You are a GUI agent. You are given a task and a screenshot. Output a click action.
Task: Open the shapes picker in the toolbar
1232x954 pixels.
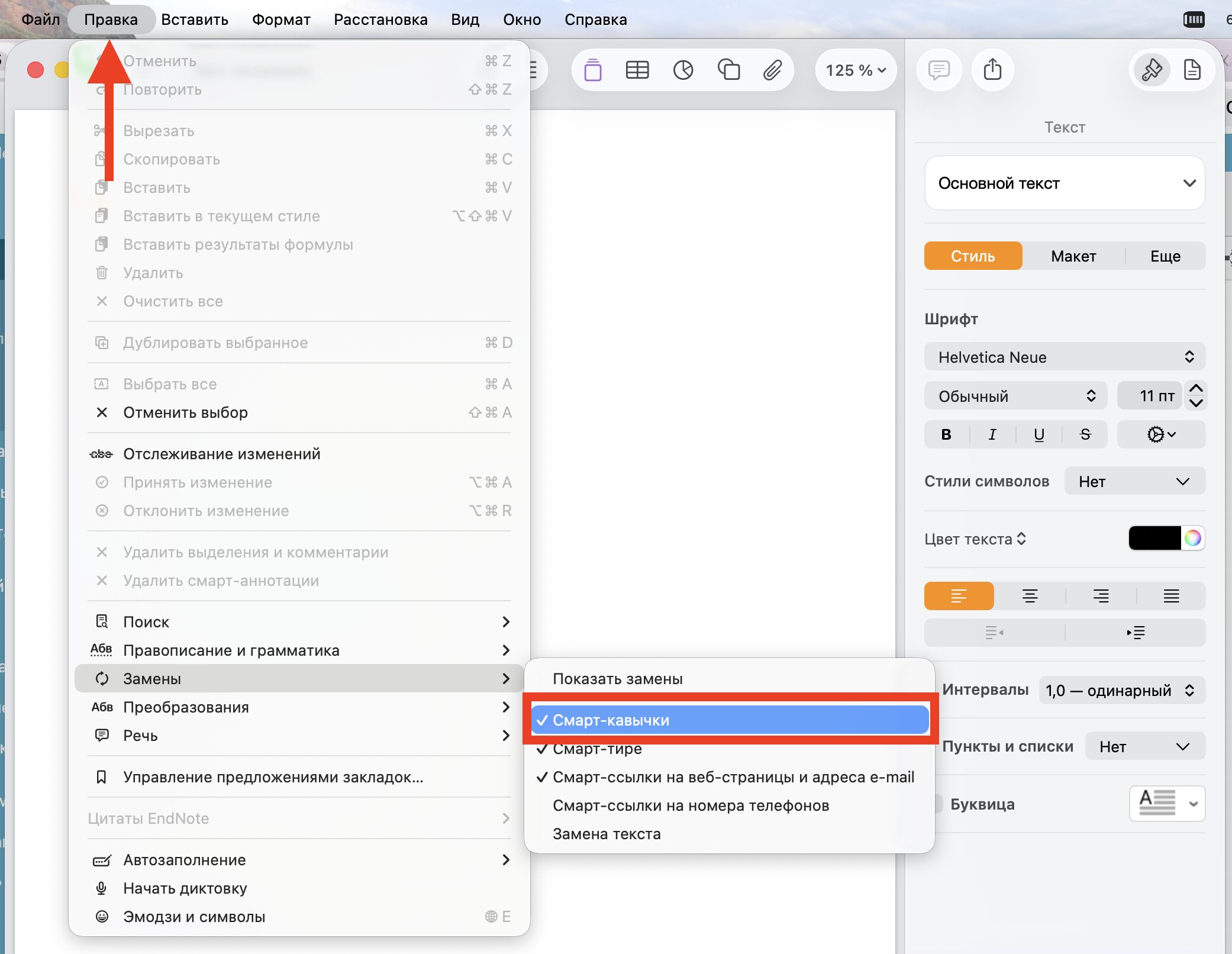[728, 70]
